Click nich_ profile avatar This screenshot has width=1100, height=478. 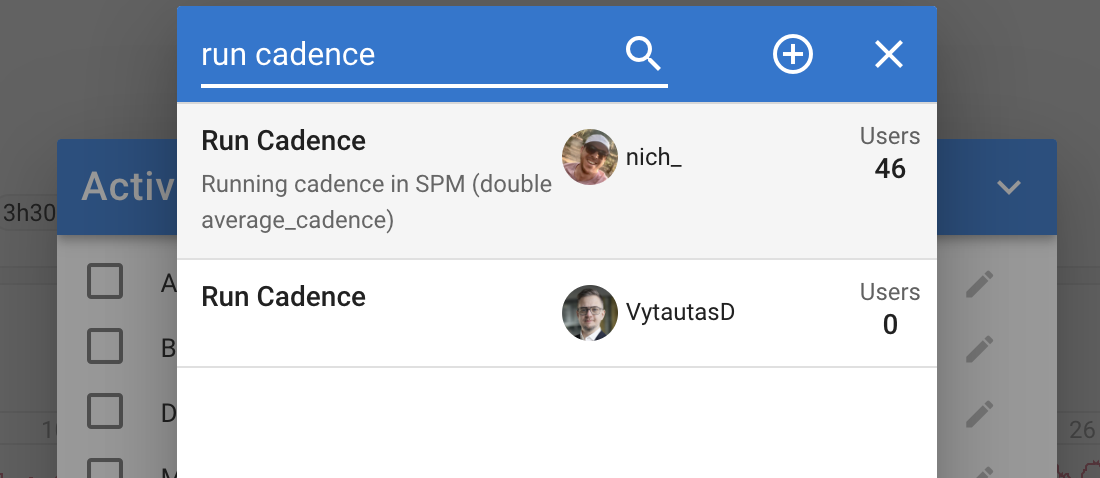coord(590,157)
